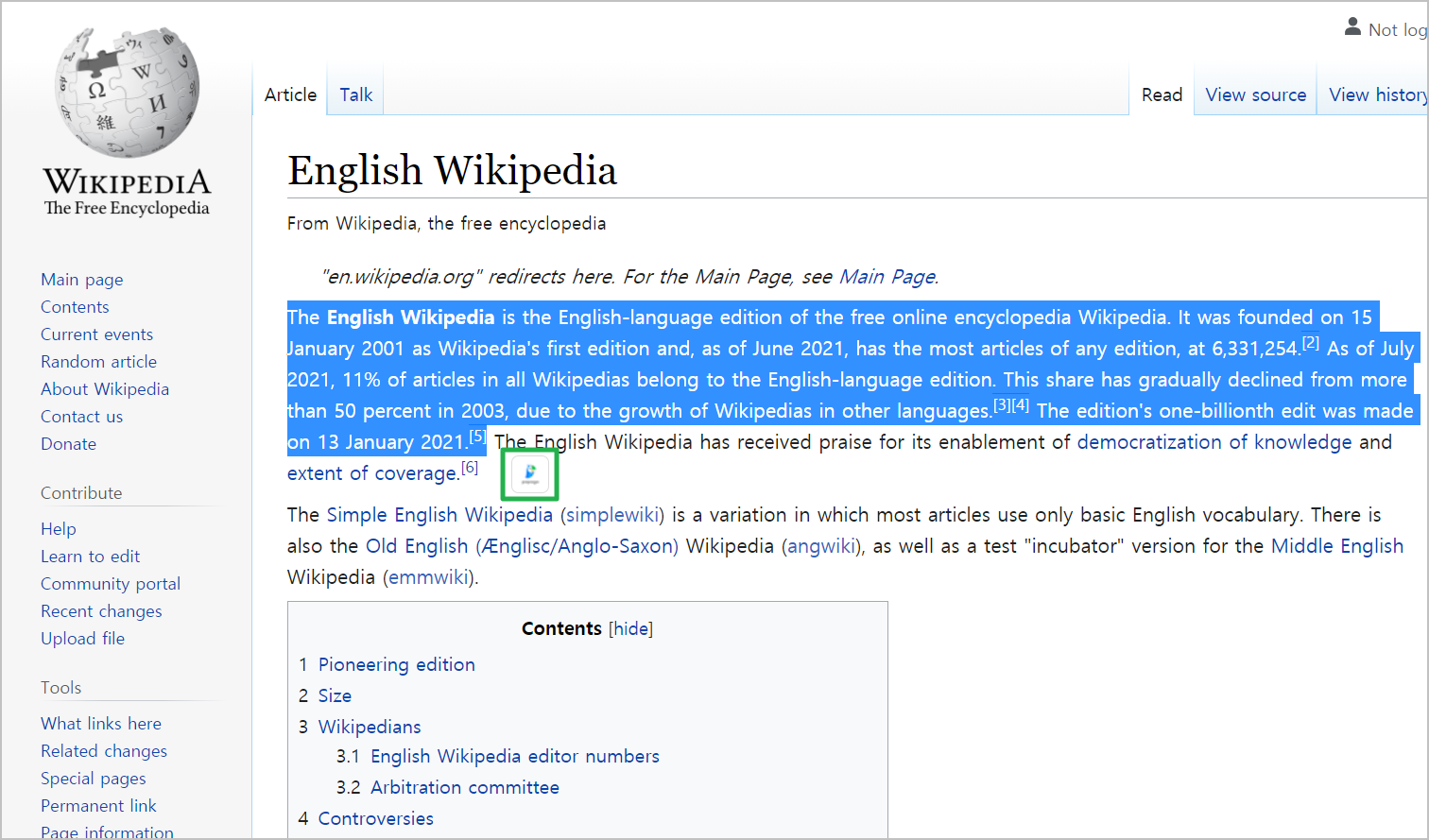Click the Tools sidebar heading
1429x840 pixels.
click(60, 688)
